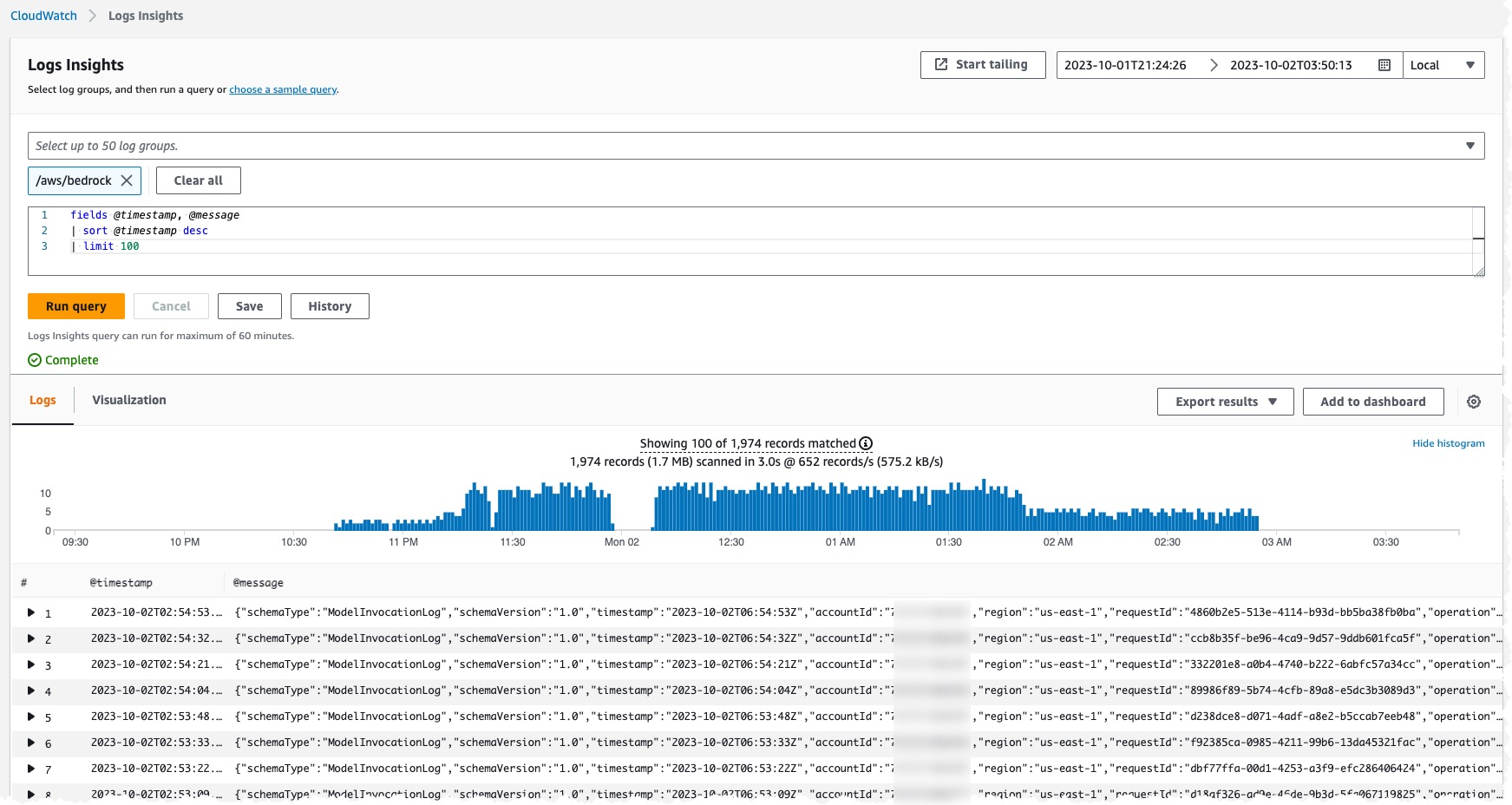The width and height of the screenshot is (1512, 805).
Task: Open query History
Action: [330, 306]
